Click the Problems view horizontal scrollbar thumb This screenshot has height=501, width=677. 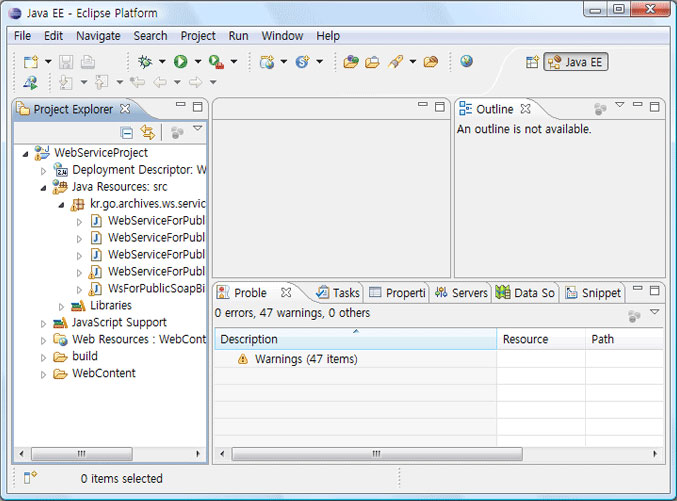click(x=377, y=454)
